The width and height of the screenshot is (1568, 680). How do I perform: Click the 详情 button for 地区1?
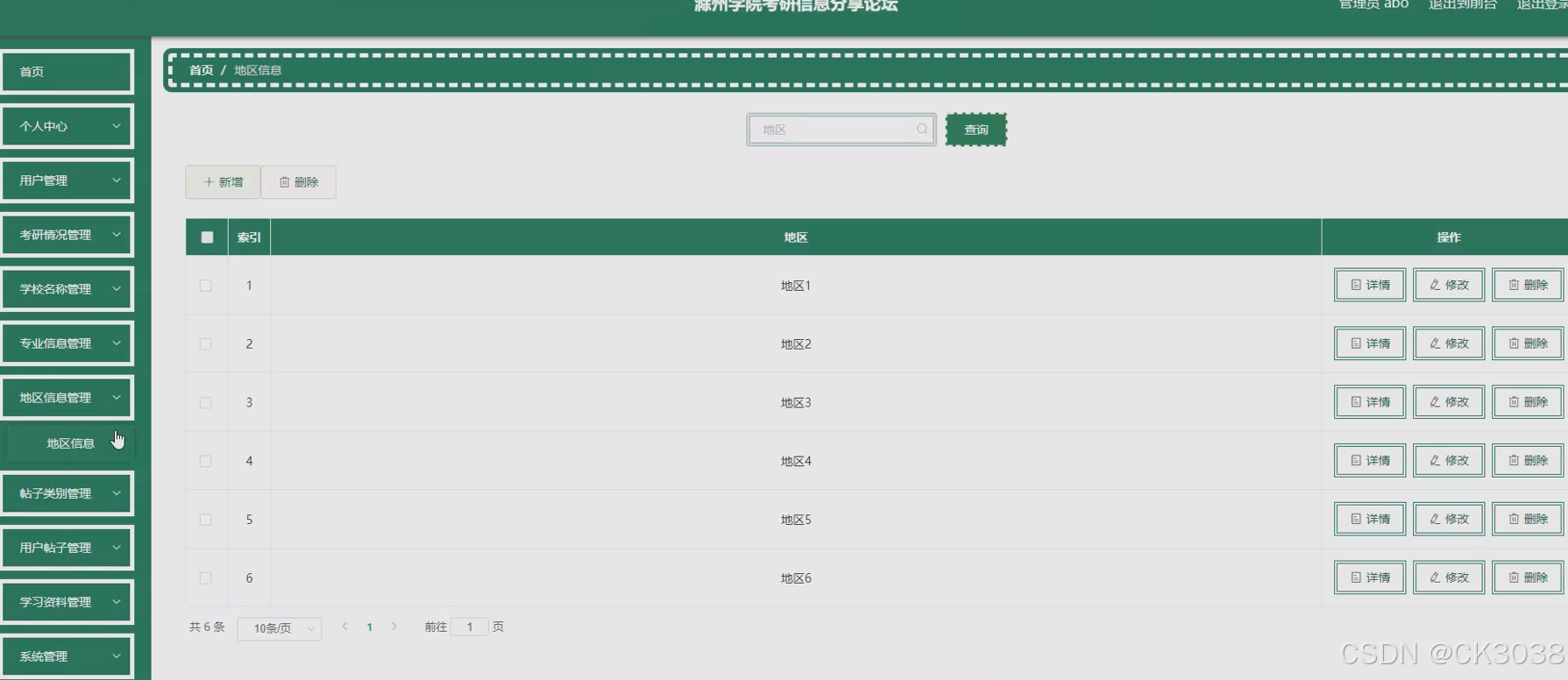coord(1370,285)
